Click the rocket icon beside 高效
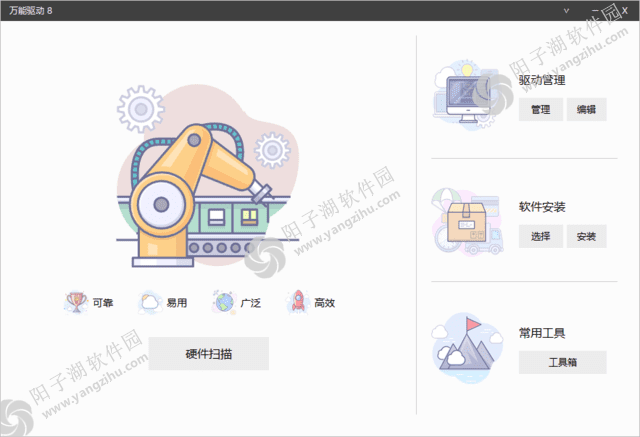 pyautogui.click(x=298, y=302)
